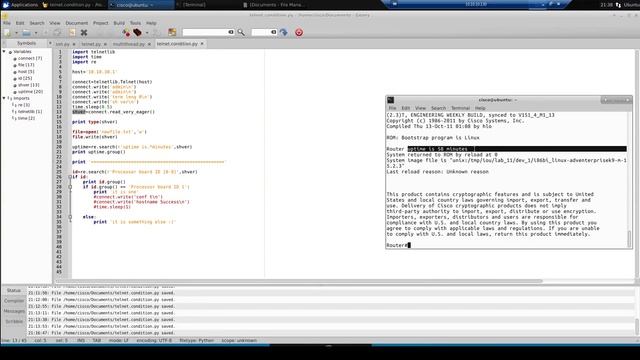
Task: Close the telnet.condition.py tab
Action: (202, 44)
